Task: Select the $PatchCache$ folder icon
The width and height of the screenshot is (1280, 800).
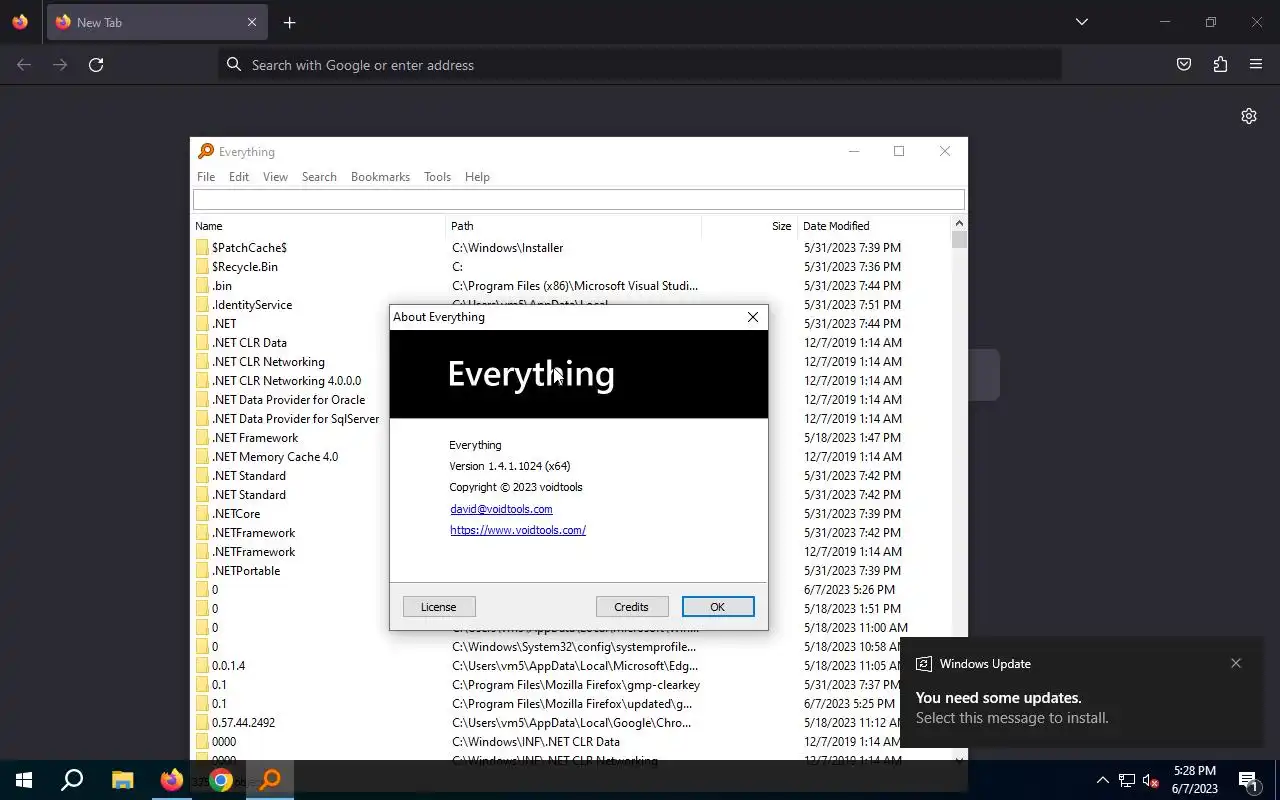Action: [202, 248]
